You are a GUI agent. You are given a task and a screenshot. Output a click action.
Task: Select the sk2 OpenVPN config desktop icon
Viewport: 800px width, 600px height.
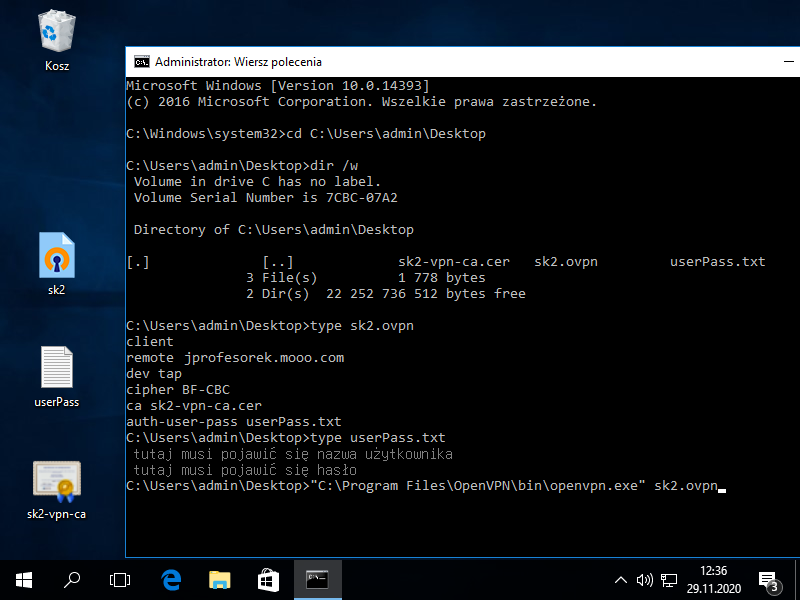coord(56,256)
